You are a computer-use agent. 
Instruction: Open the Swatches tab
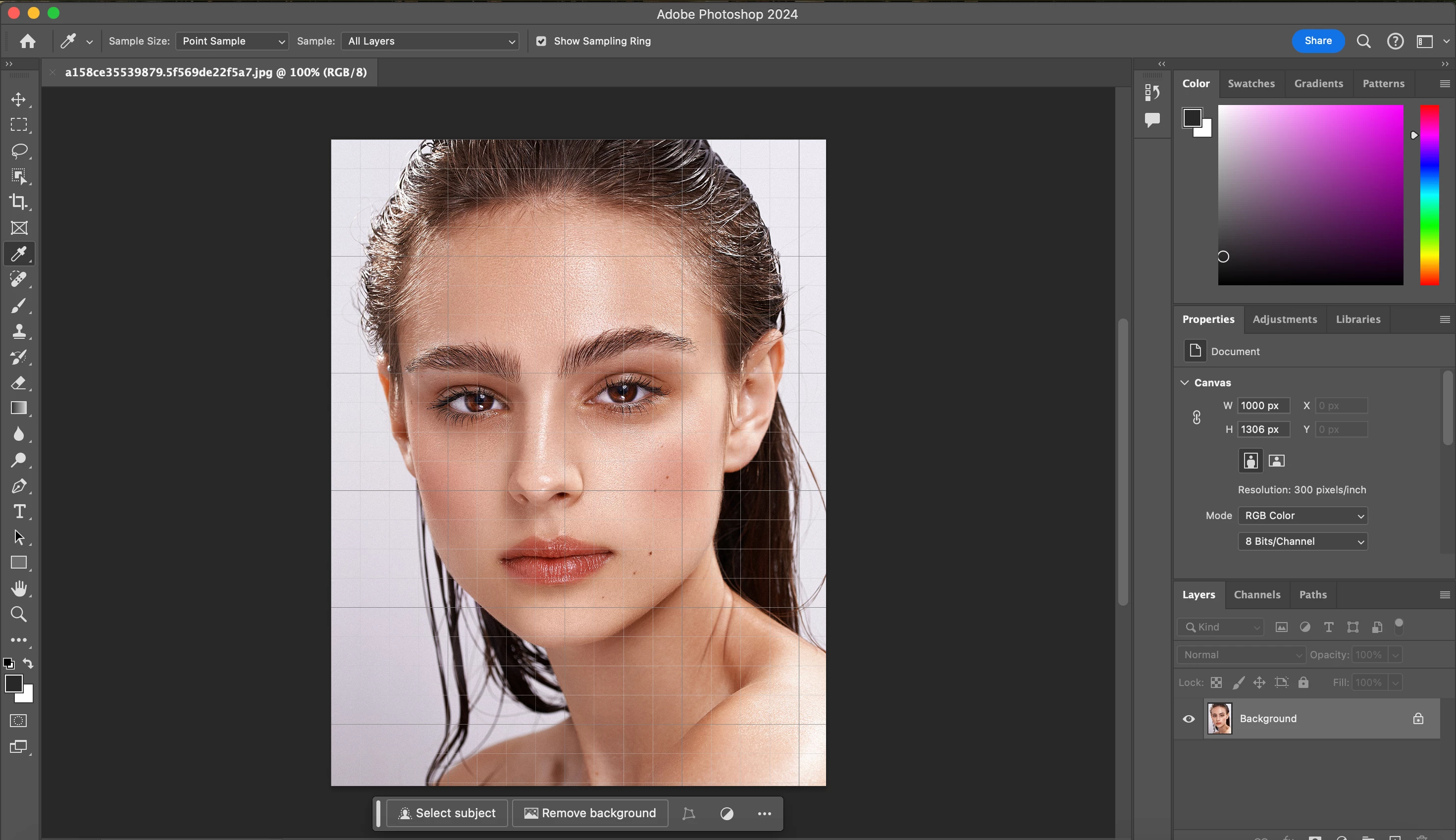[x=1250, y=84]
